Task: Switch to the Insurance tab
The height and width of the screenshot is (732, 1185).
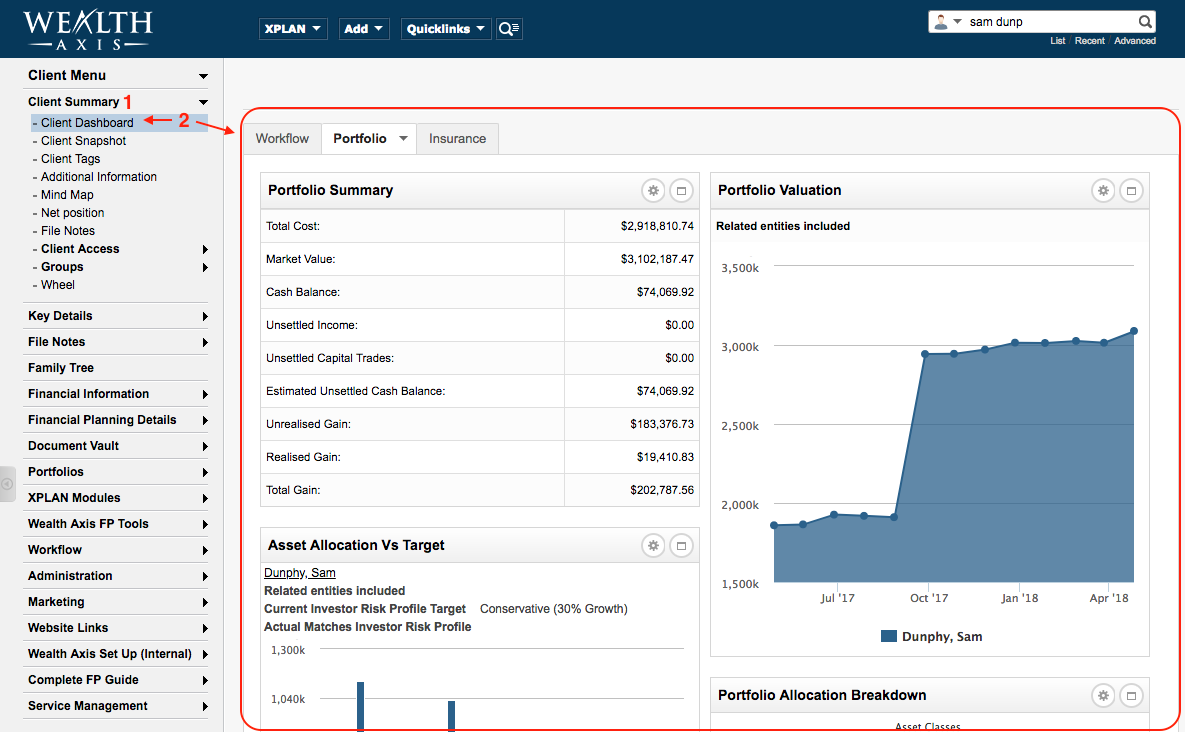Action: pyautogui.click(x=457, y=139)
